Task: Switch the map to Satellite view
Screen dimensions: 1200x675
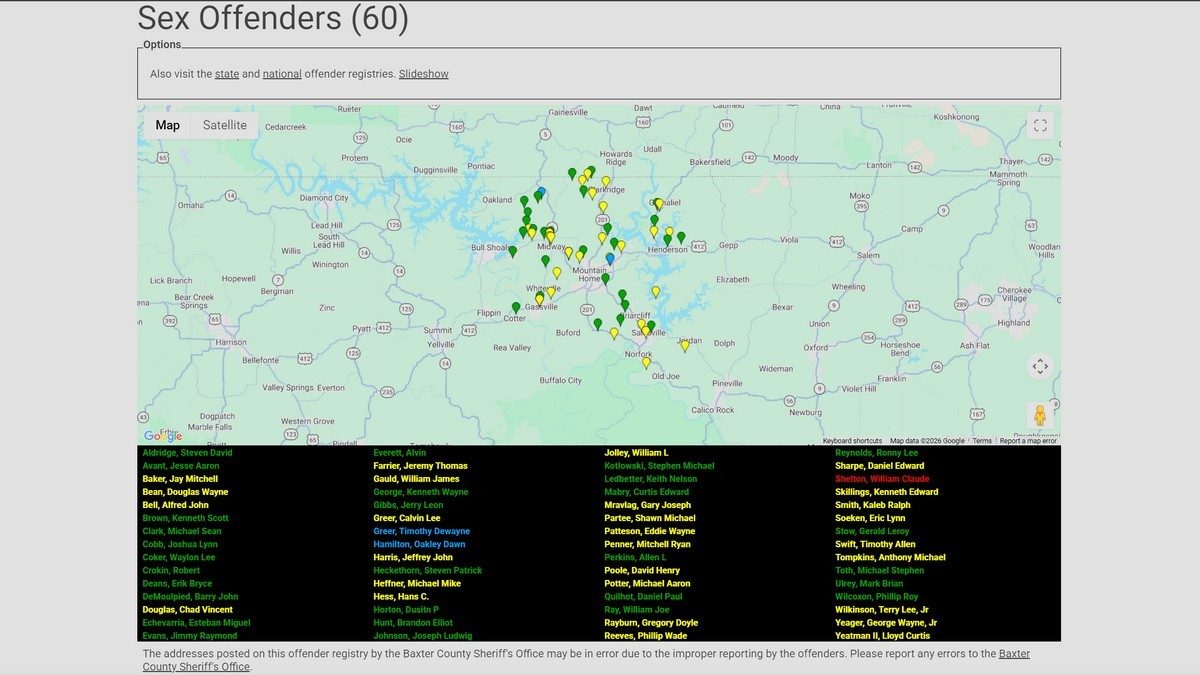Action: 225,125
